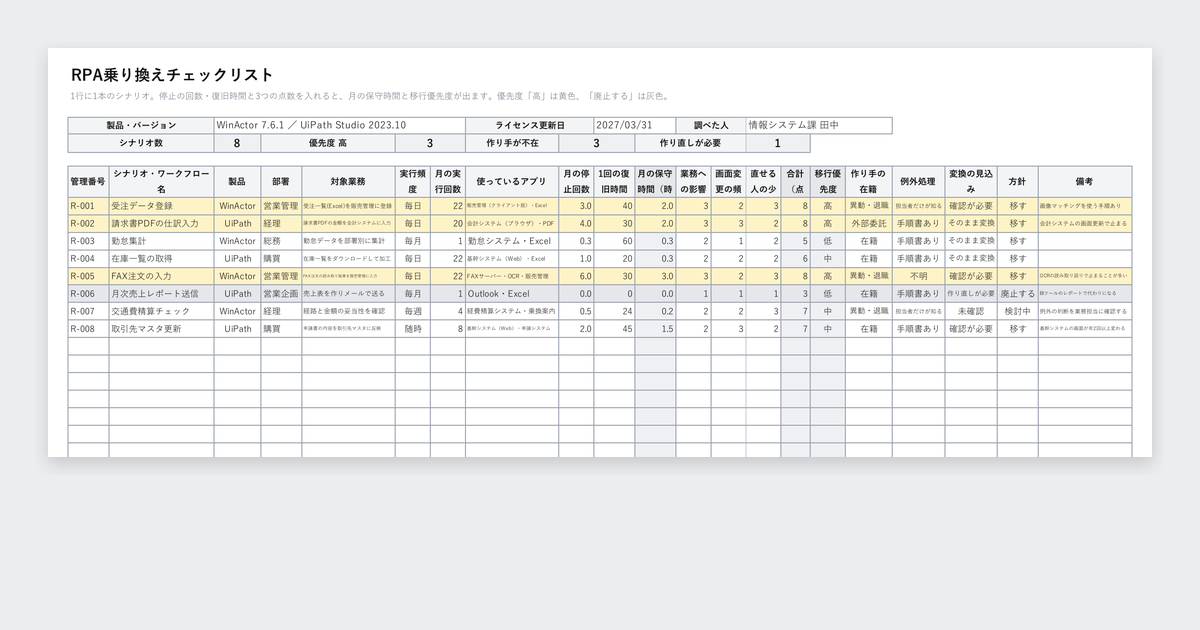This screenshot has width=1200, height=630.
Task: Select the '方針' column header
Action: [1018, 182]
